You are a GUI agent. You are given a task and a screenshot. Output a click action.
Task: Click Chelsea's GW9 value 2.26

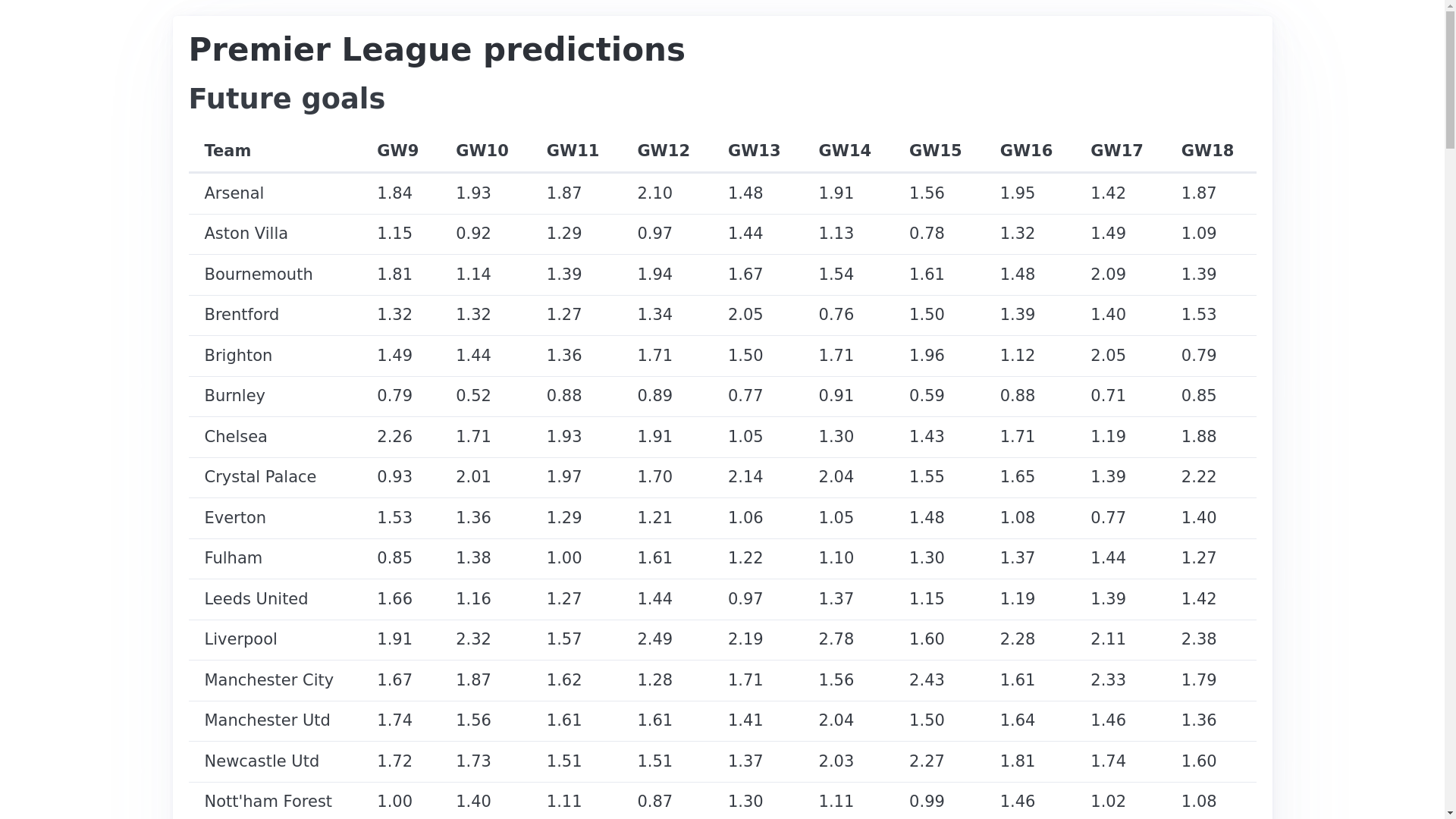(x=394, y=437)
